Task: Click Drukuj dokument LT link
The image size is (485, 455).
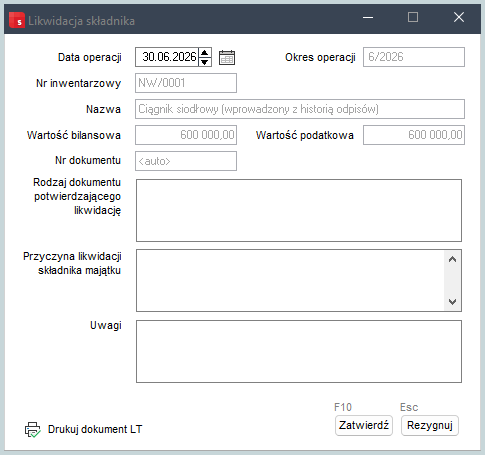Action: (95, 429)
